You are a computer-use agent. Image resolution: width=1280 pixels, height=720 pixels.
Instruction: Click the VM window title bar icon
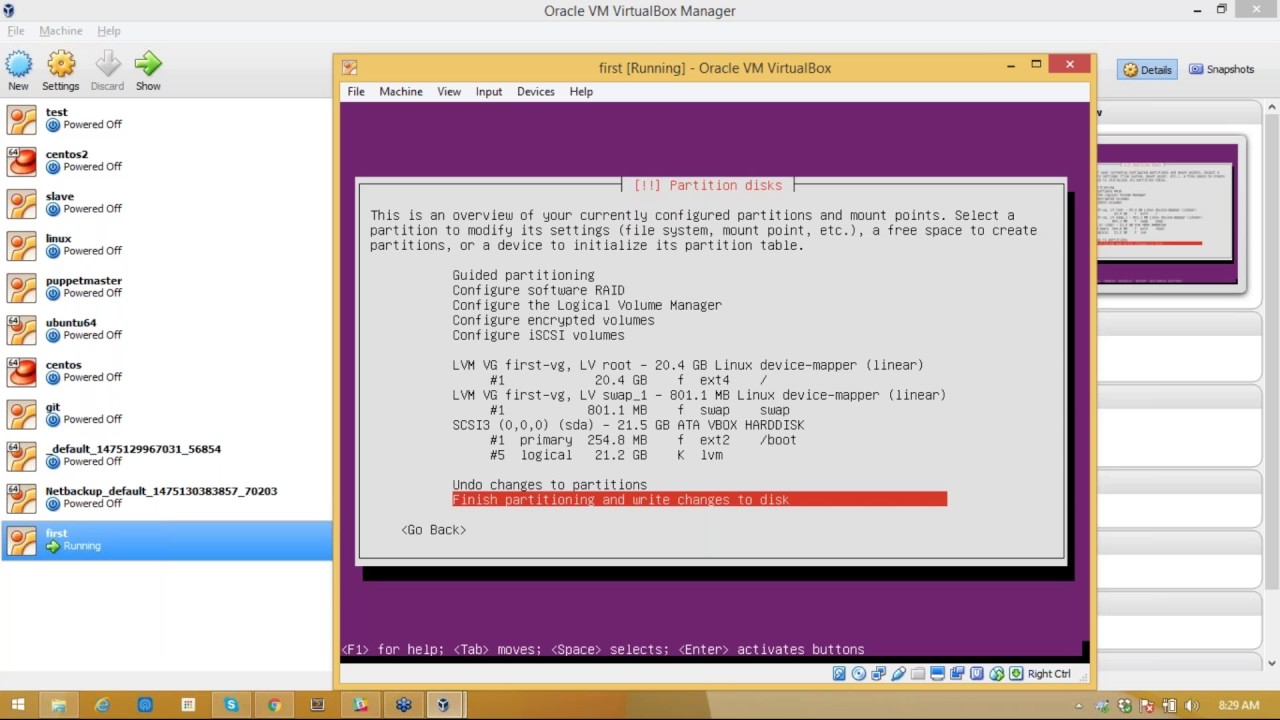click(349, 67)
